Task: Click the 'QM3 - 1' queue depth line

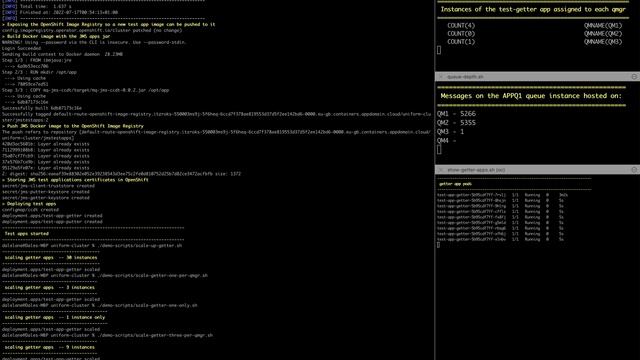Action: click(x=451, y=132)
